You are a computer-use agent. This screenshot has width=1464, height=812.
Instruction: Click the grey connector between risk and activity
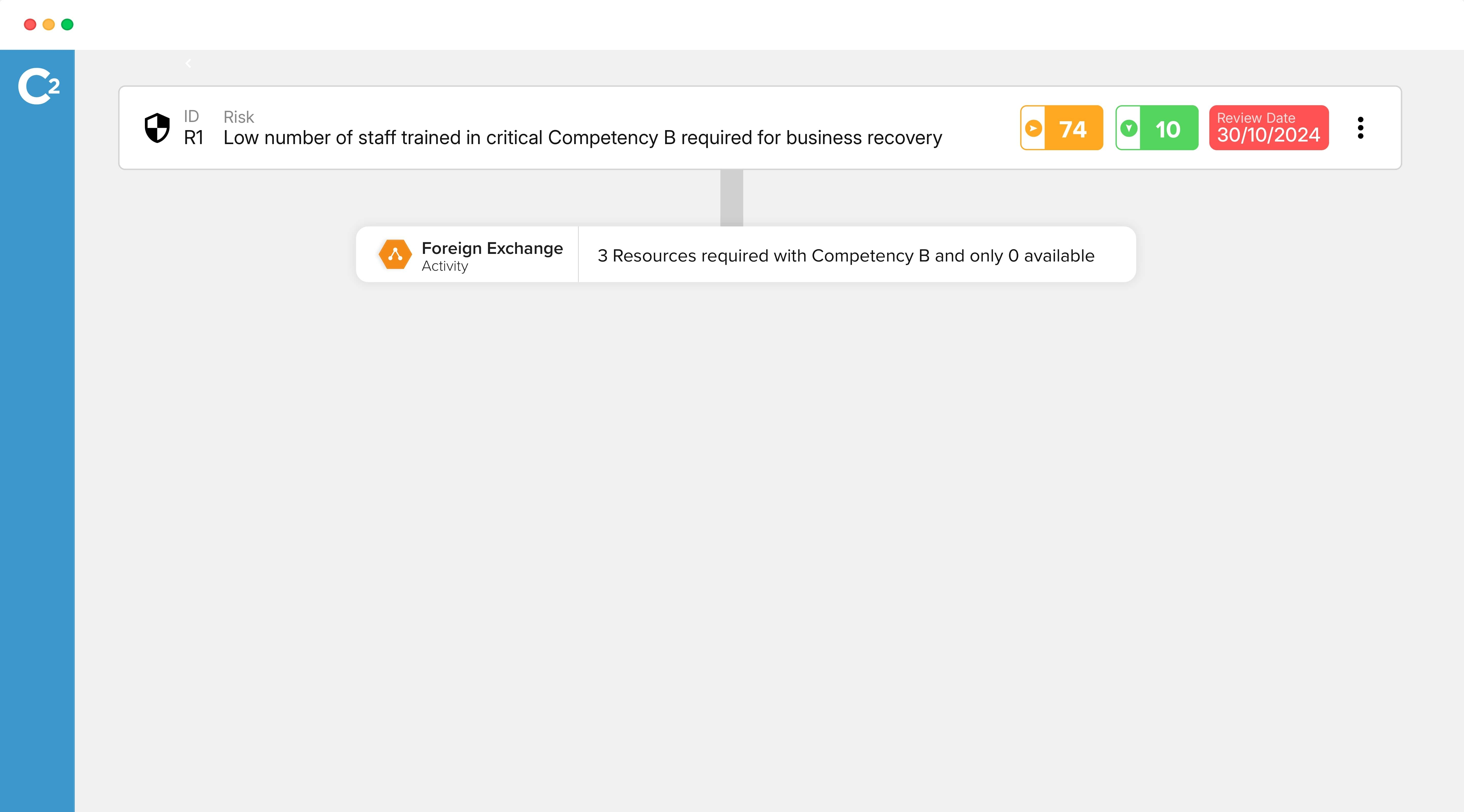(731, 198)
